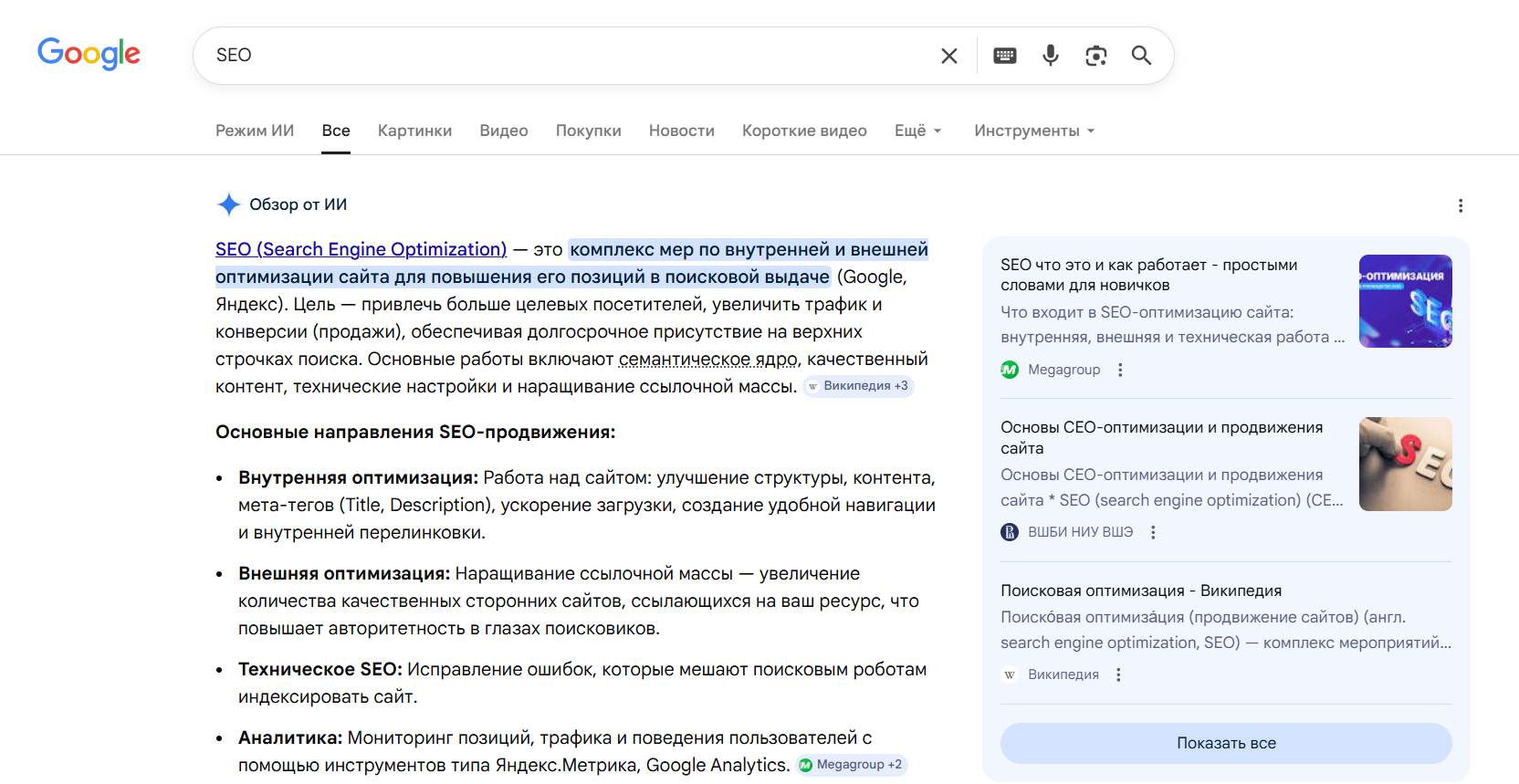Click Megagroup source name in first card

1064,370
